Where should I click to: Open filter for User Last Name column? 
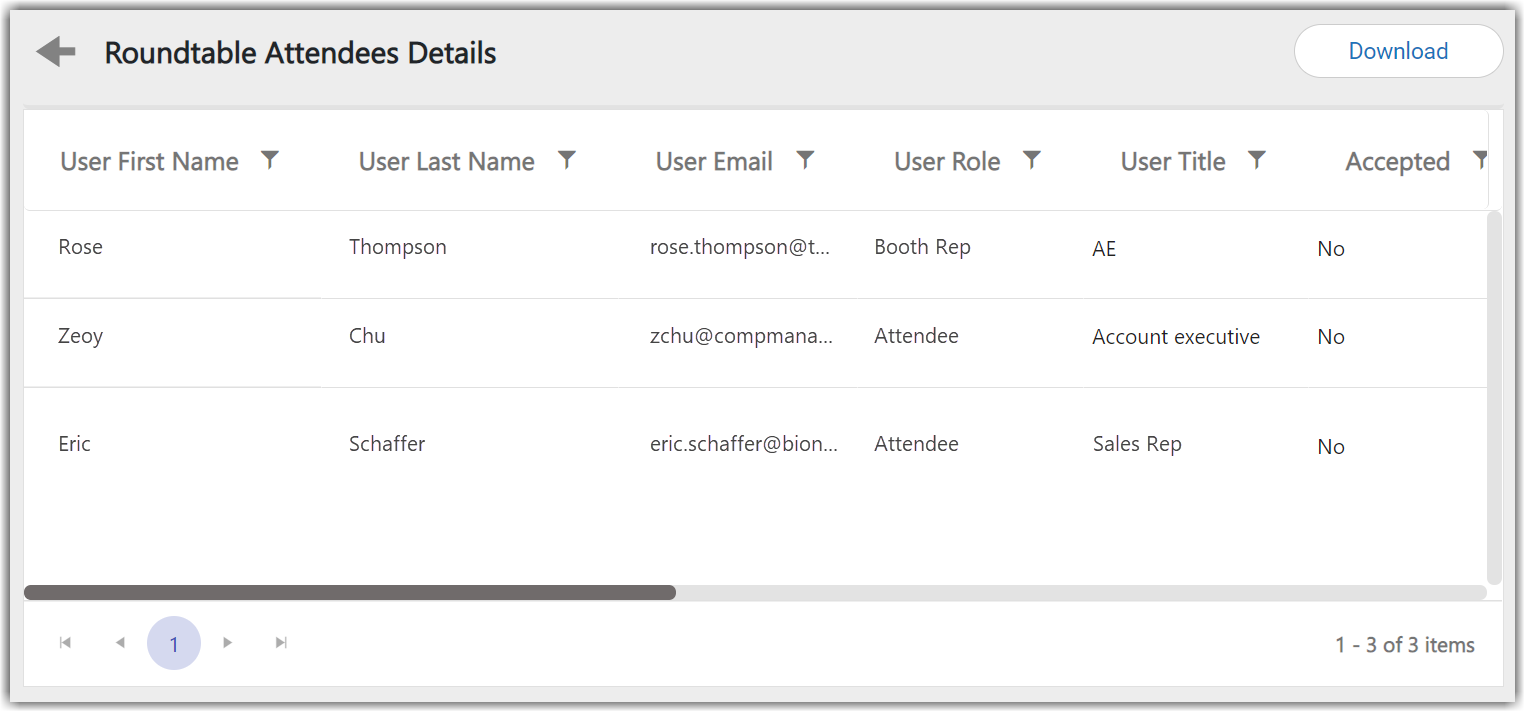pyautogui.click(x=567, y=160)
